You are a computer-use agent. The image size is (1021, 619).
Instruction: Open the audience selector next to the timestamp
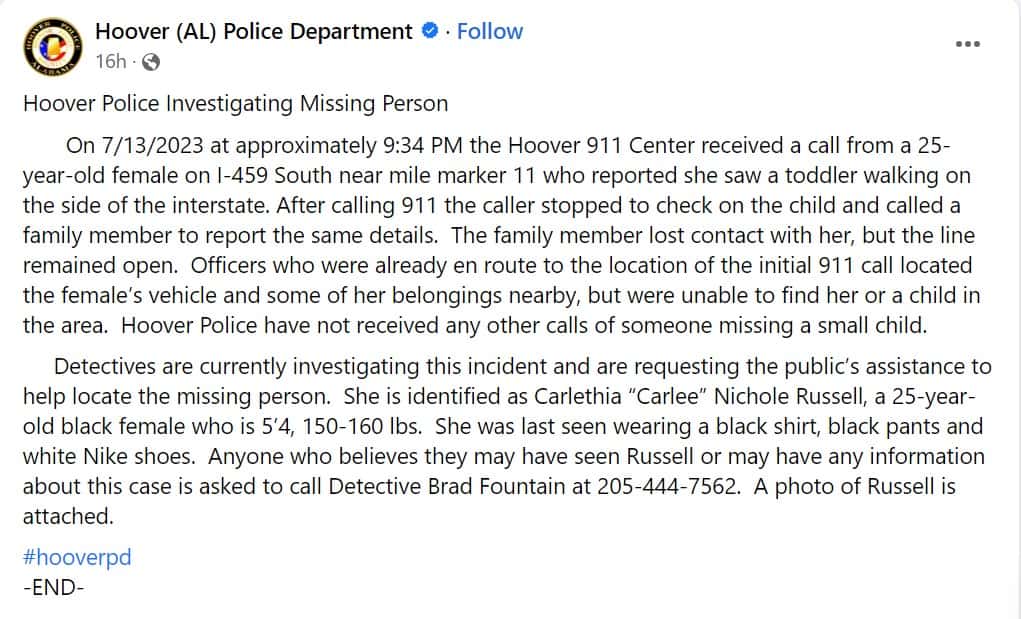click(x=150, y=62)
